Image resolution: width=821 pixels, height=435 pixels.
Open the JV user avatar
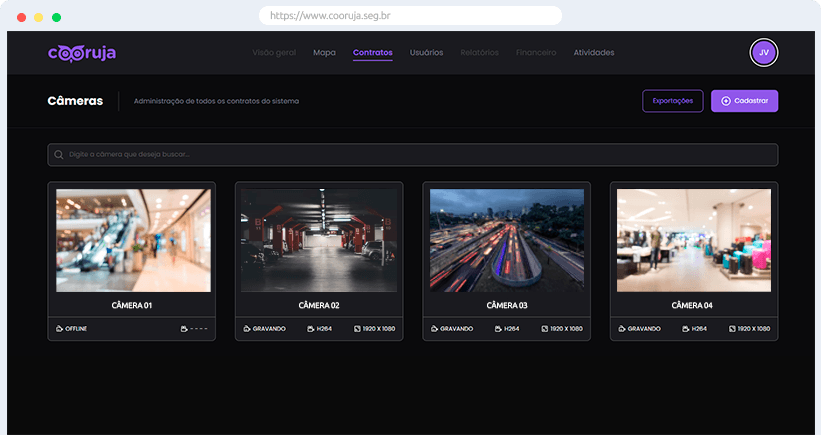[764, 53]
